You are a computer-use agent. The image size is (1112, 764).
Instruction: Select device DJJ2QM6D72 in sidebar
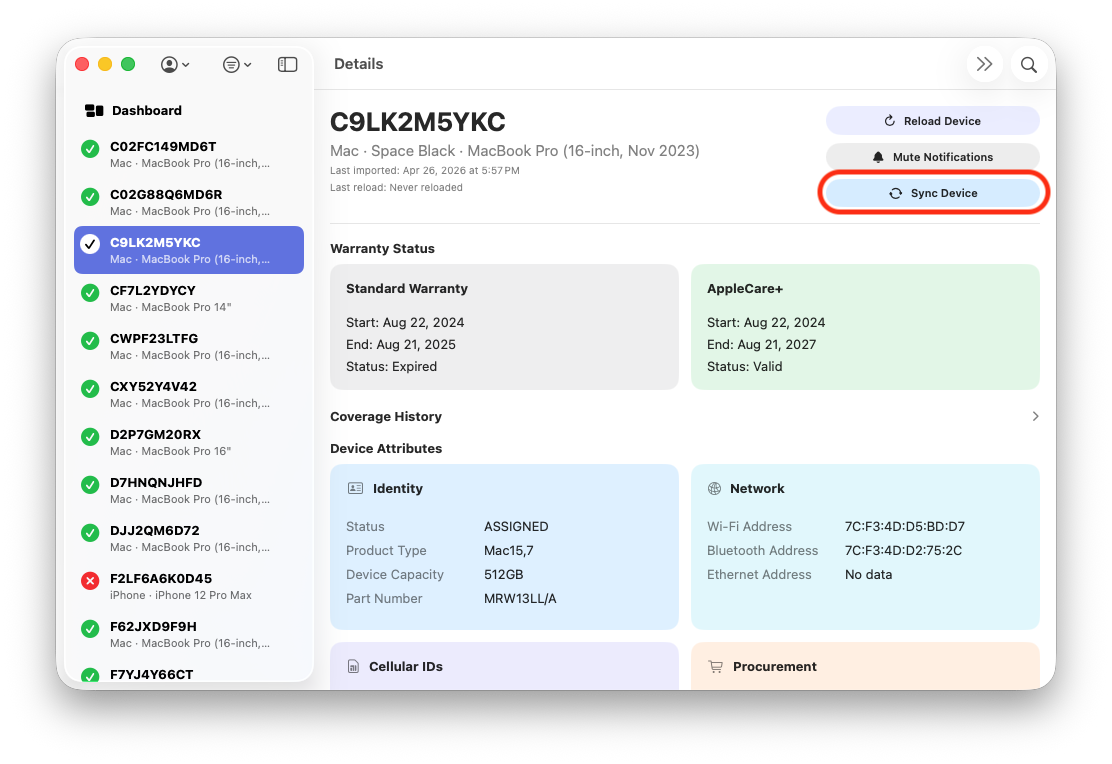(x=189, y=538)
